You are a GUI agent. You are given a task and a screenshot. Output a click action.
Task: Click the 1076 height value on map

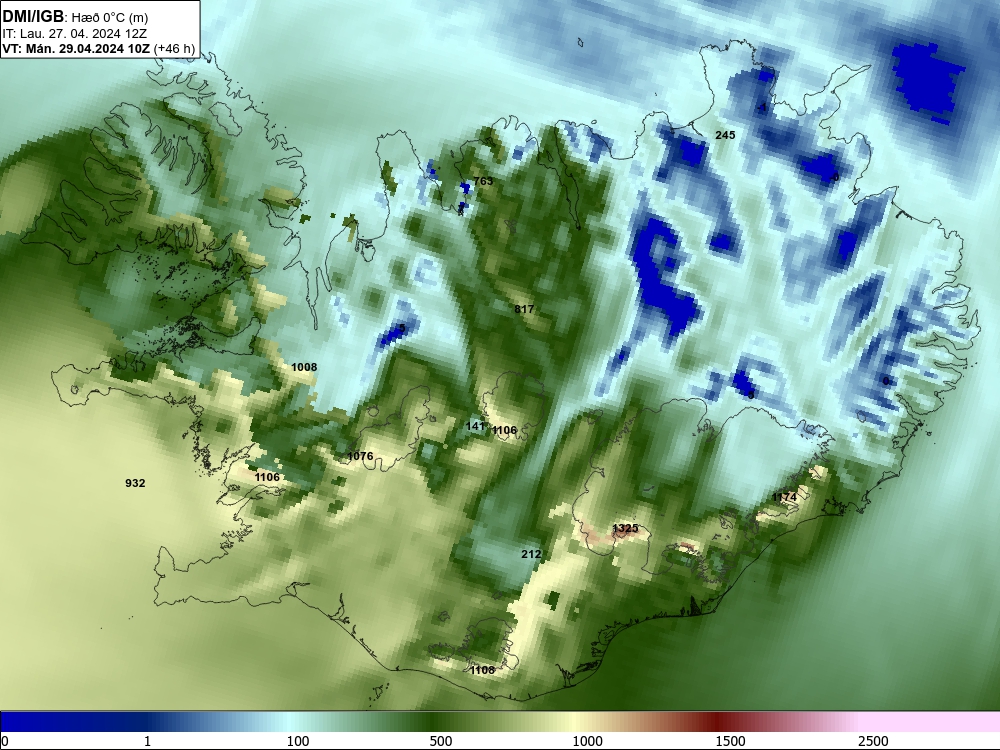pos(360,457)
